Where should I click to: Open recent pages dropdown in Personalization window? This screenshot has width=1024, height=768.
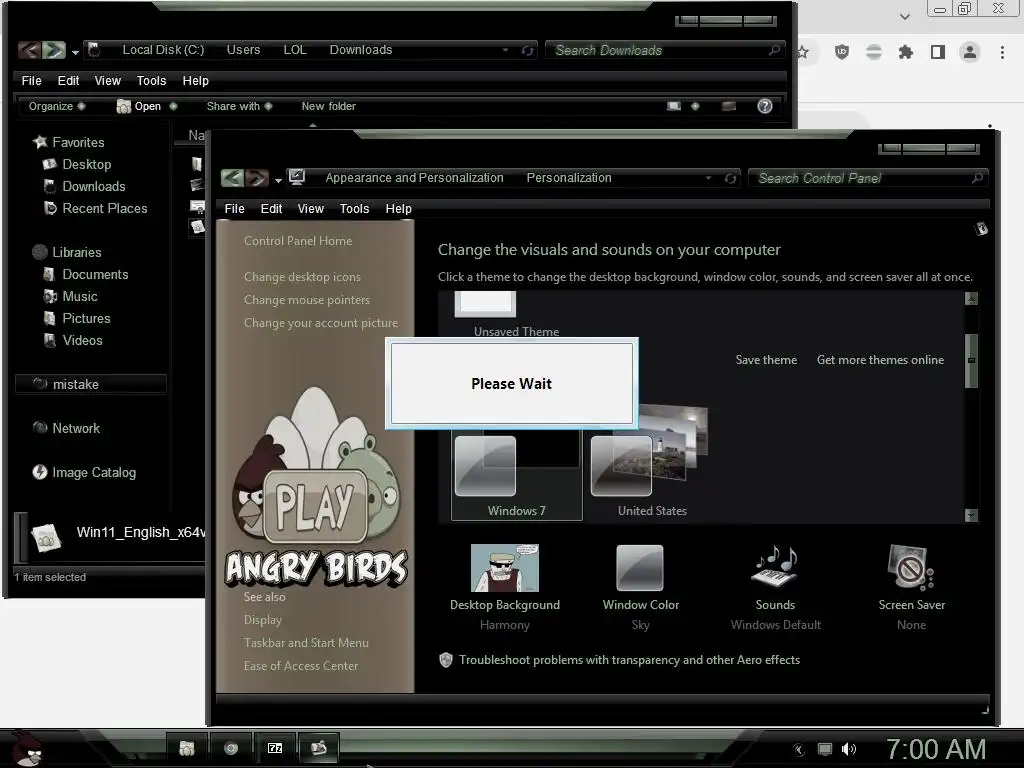(x=278, y=180)
